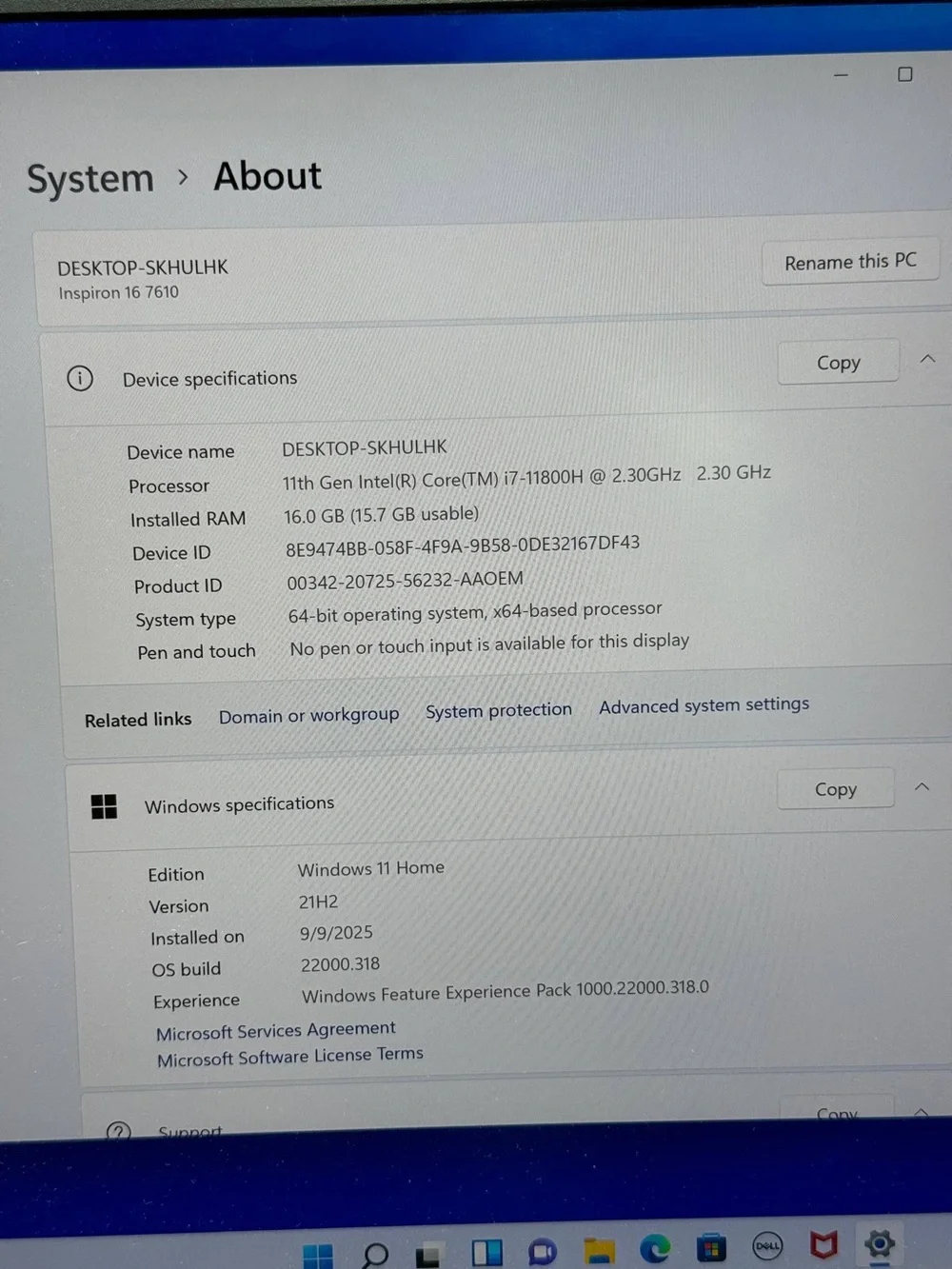Screen dimensions: 952x1269
Task: Click the DESKTOP-SKHULHK Device name value
Action: pyautogui.click(x=365, y=447)
